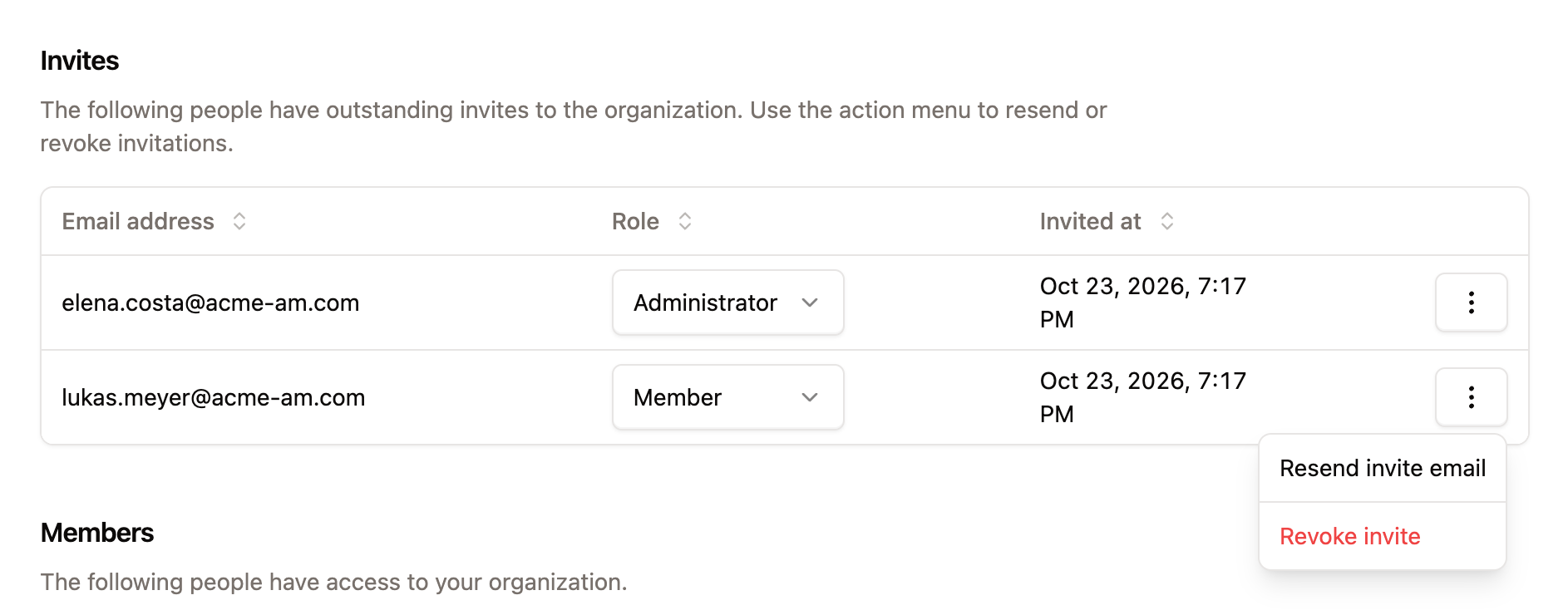Open action menu for lukas.meyer@acme-am.com
Viewport: 1568px width, 610px height.
(1471, 397)
